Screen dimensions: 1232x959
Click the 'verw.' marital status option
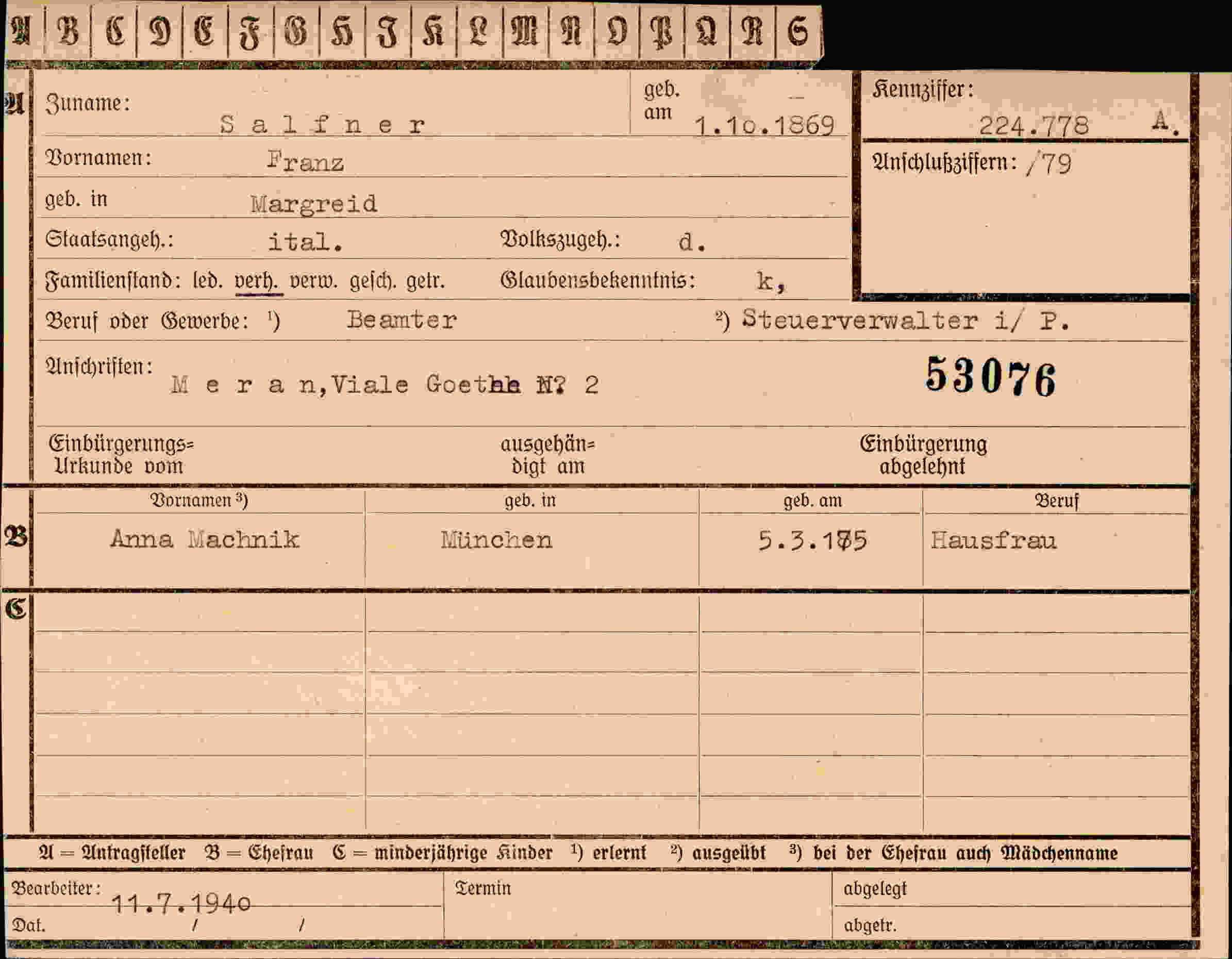coord(314,280)
